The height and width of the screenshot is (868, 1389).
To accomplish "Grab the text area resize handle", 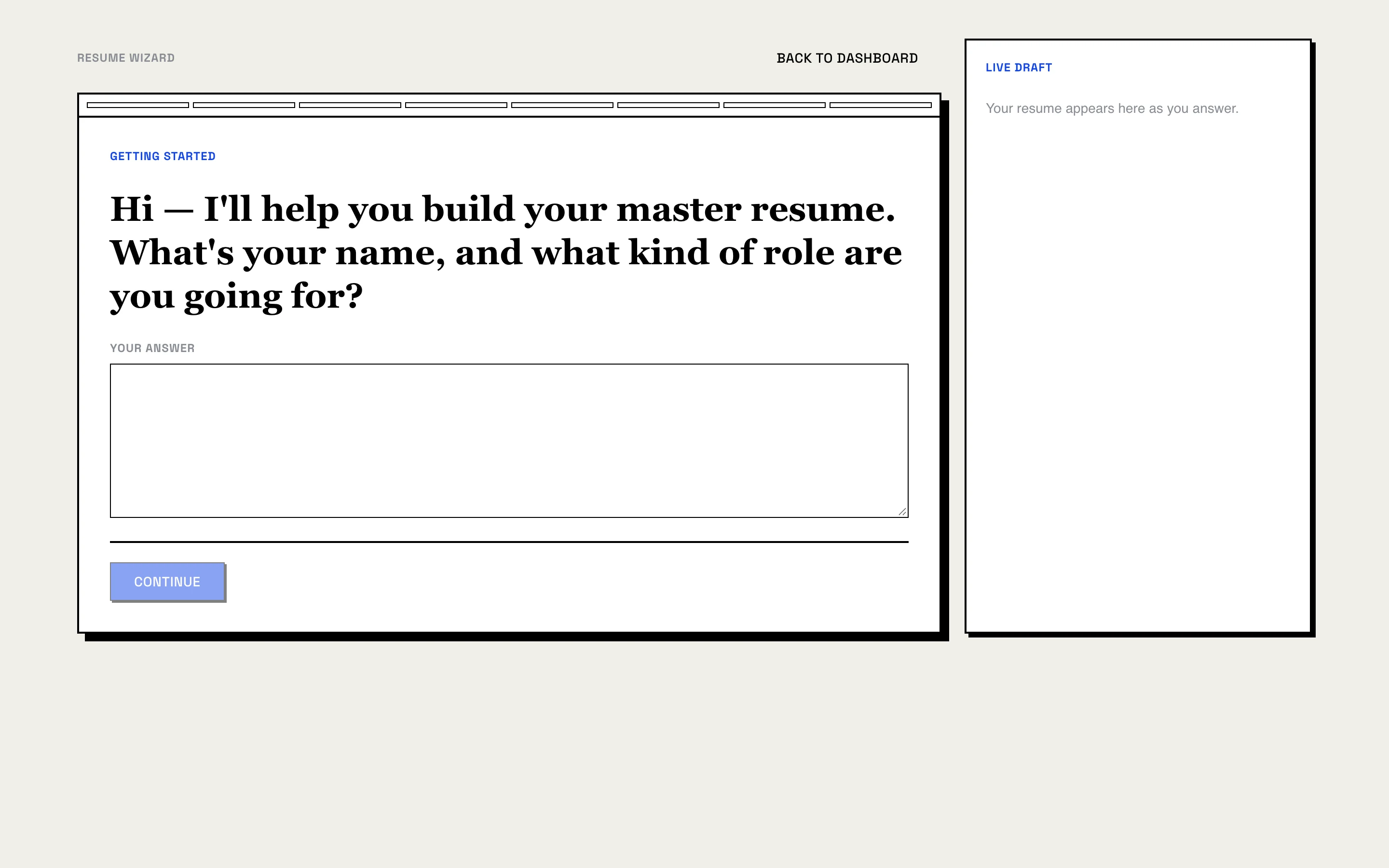I will click(902, 512).
